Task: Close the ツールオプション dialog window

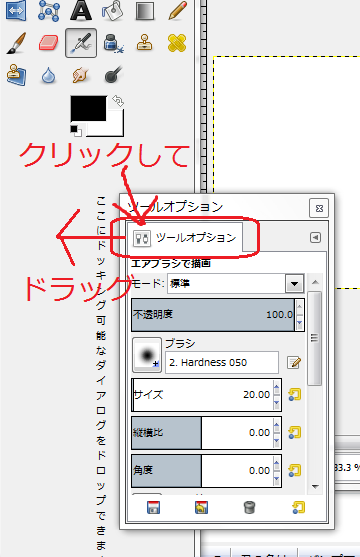Action: pyautogui.click(x=319, y=208)
